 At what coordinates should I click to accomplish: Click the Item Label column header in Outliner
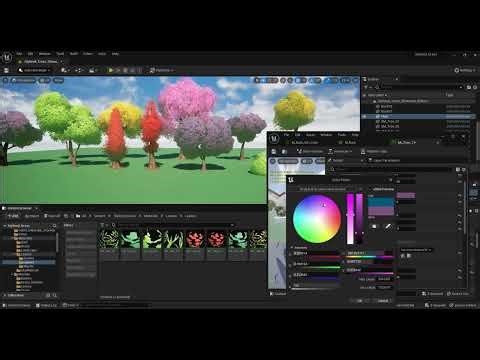point(378,95)
